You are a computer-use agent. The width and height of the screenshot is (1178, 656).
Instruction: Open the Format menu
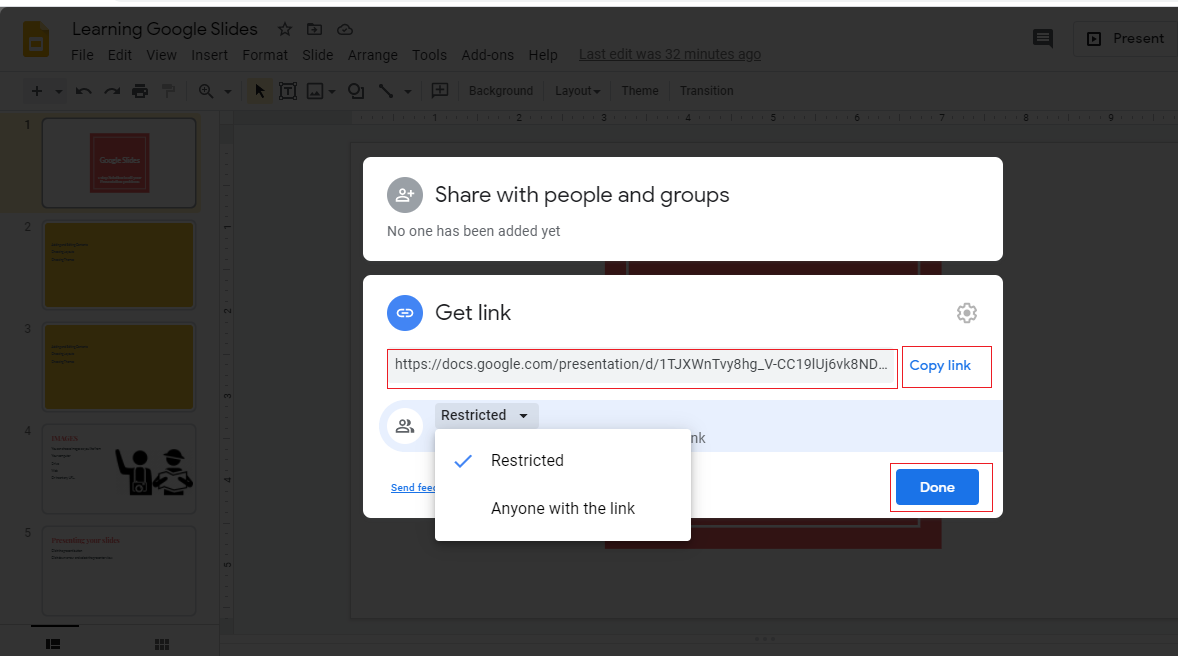point(264,55)
